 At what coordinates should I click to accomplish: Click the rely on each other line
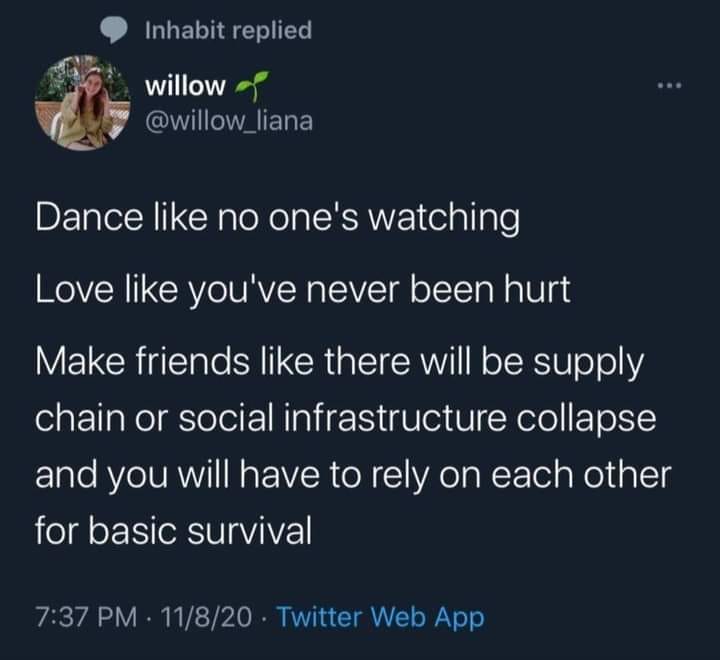(x=354, y=475)
